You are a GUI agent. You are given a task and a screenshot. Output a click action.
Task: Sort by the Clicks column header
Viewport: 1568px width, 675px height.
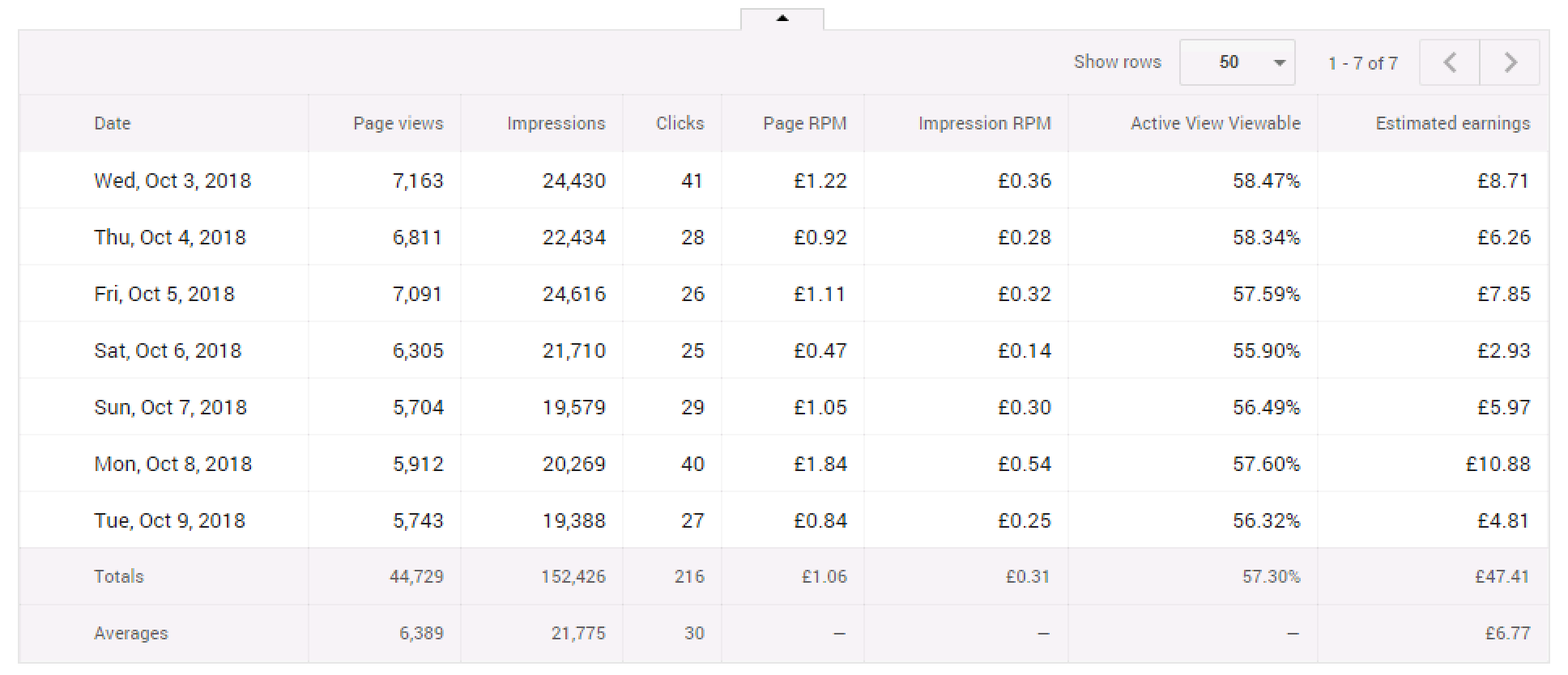click(x=680, y=123)
